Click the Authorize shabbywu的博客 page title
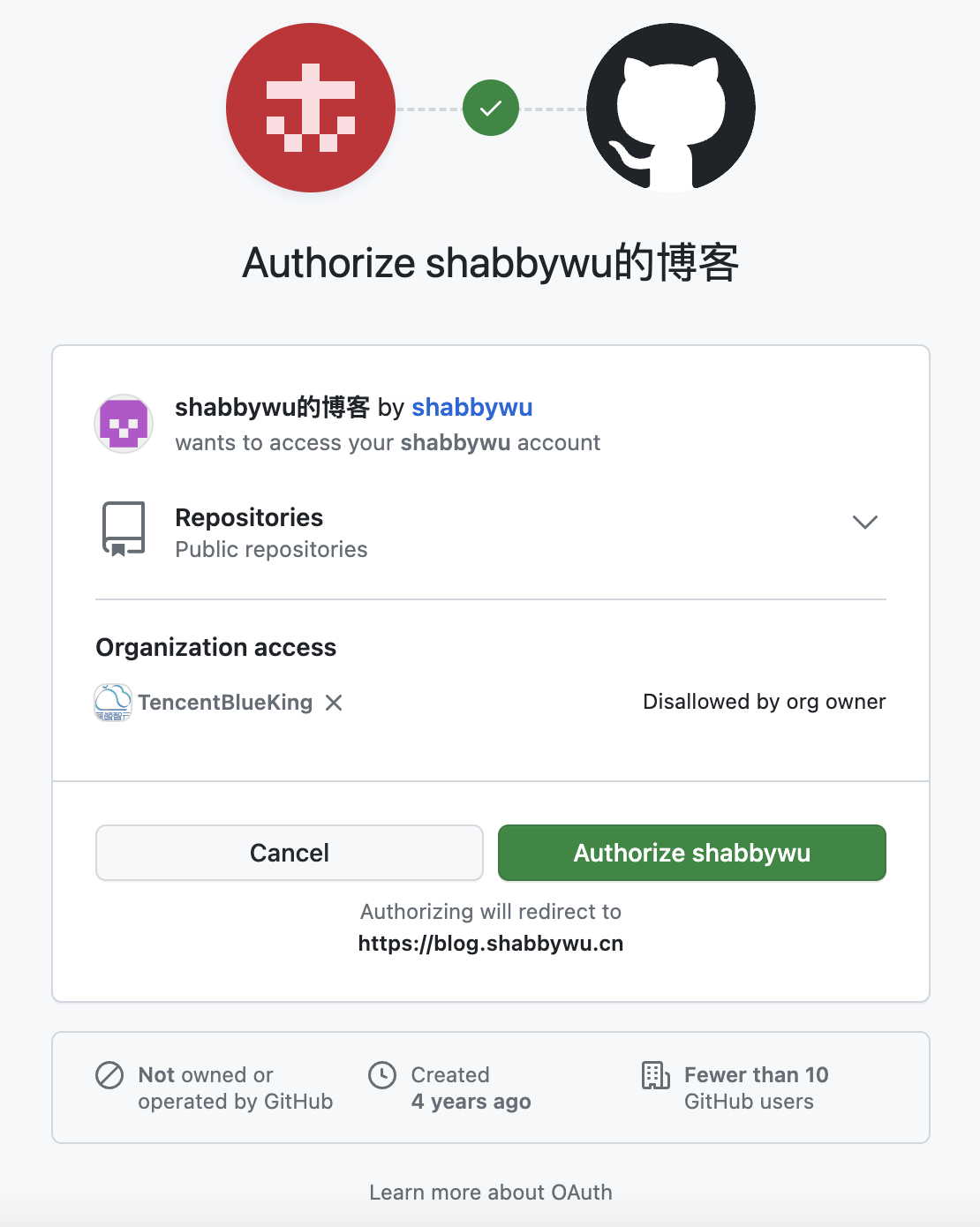This screenshot has width=980, height=1227. click(x=490, y=262)
